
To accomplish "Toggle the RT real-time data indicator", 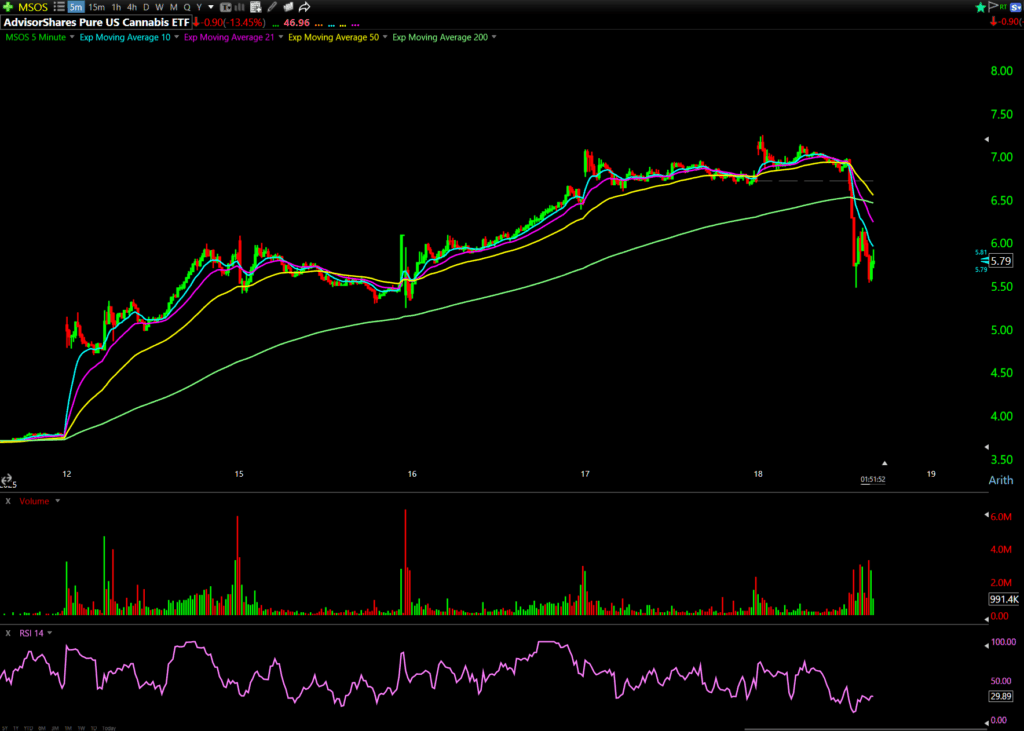I will [x=1006, y=7].
